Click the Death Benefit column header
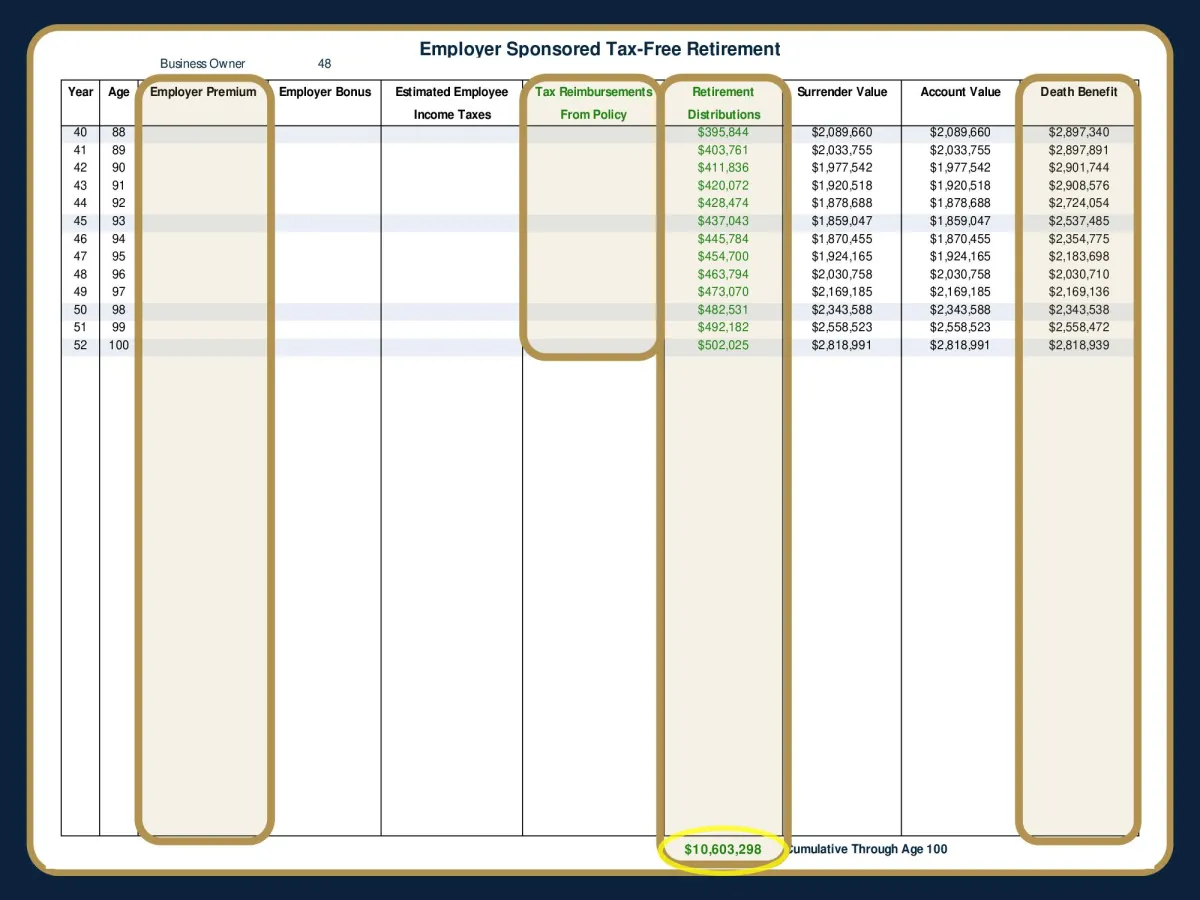 click(x=1079, y=92)
